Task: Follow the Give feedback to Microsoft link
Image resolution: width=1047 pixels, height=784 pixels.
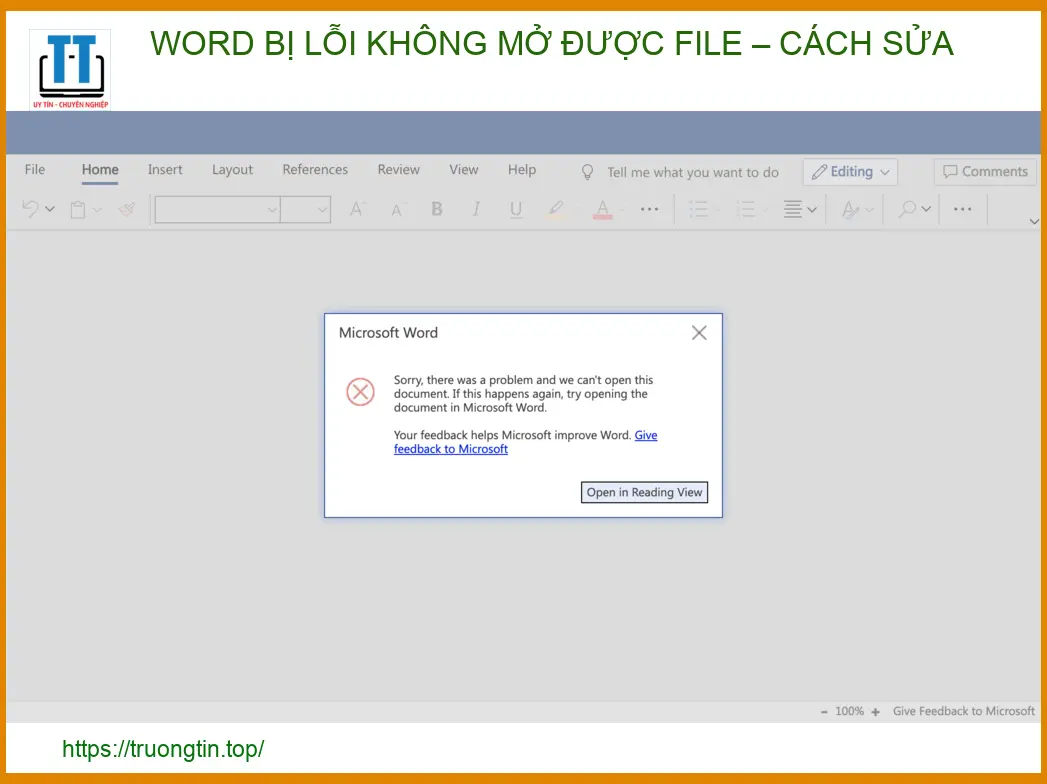Action: coord(451,449)
